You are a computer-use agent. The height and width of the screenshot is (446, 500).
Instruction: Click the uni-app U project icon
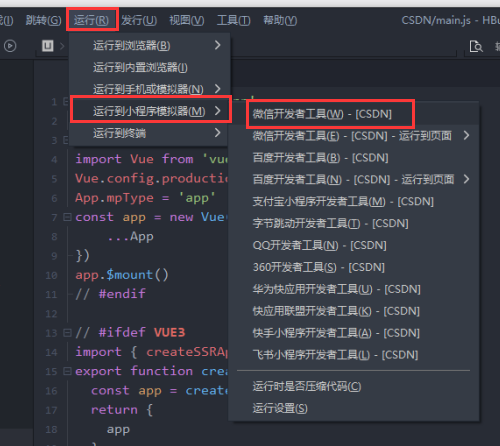tap(48, 46)
